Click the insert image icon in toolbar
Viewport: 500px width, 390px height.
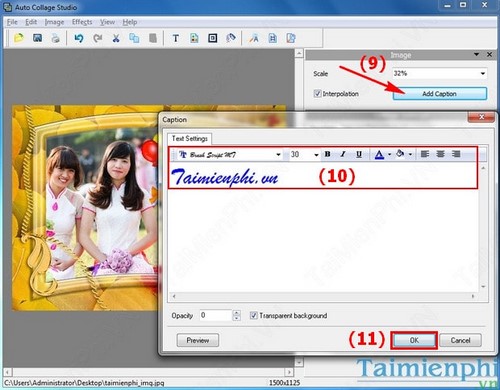pyautogui.click(x=194, y=38)
